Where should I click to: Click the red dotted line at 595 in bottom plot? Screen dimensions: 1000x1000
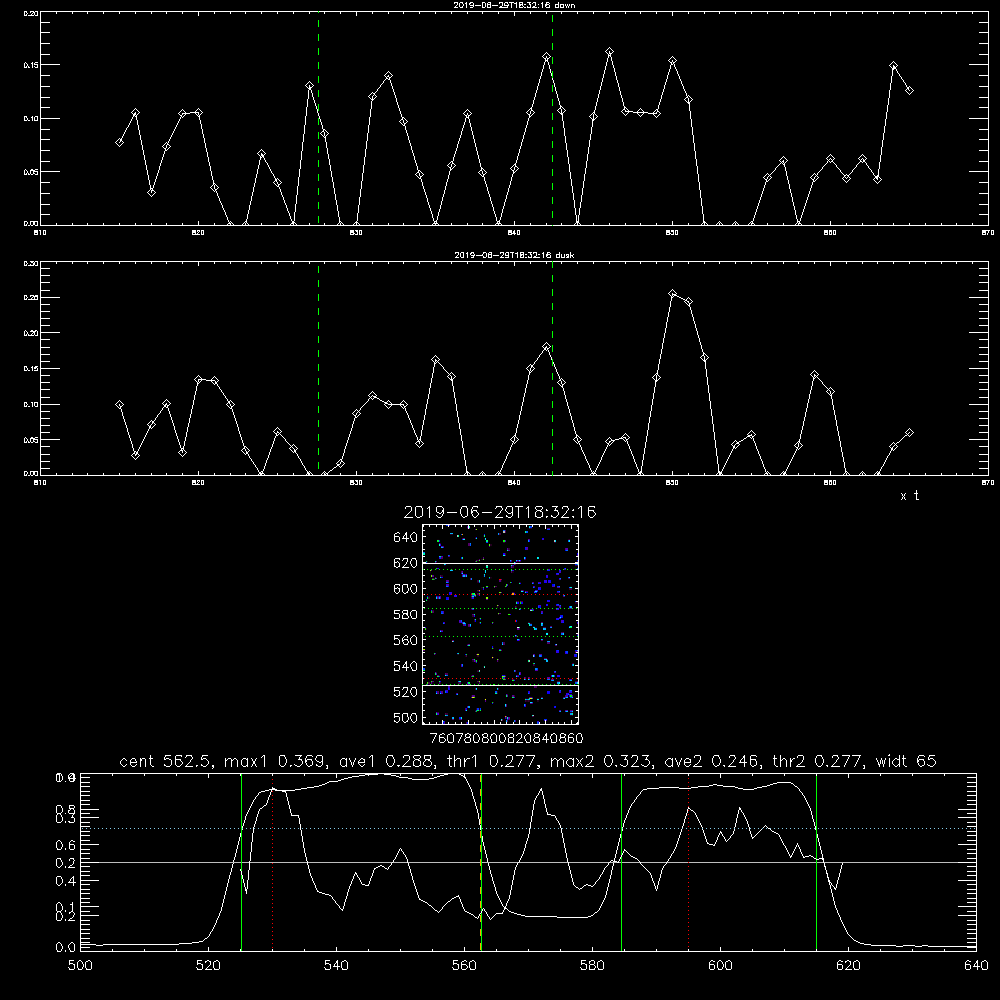point(689,862)
